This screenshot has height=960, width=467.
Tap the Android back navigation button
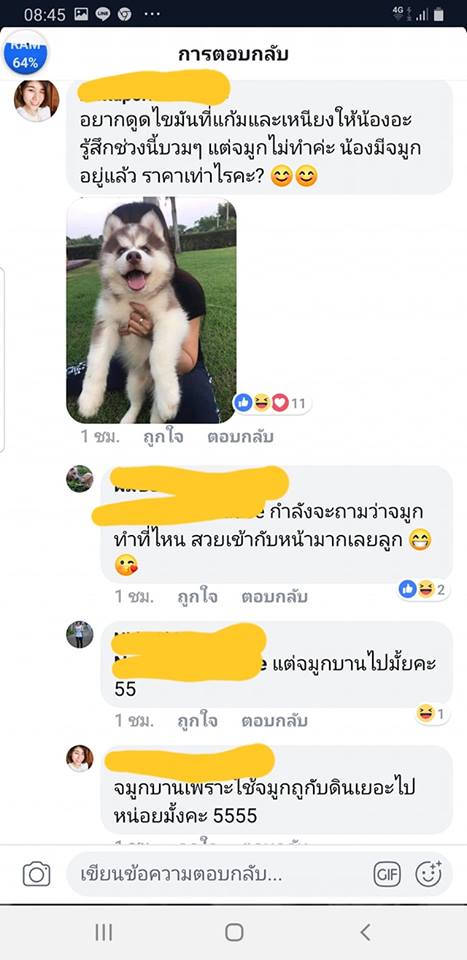365,932
